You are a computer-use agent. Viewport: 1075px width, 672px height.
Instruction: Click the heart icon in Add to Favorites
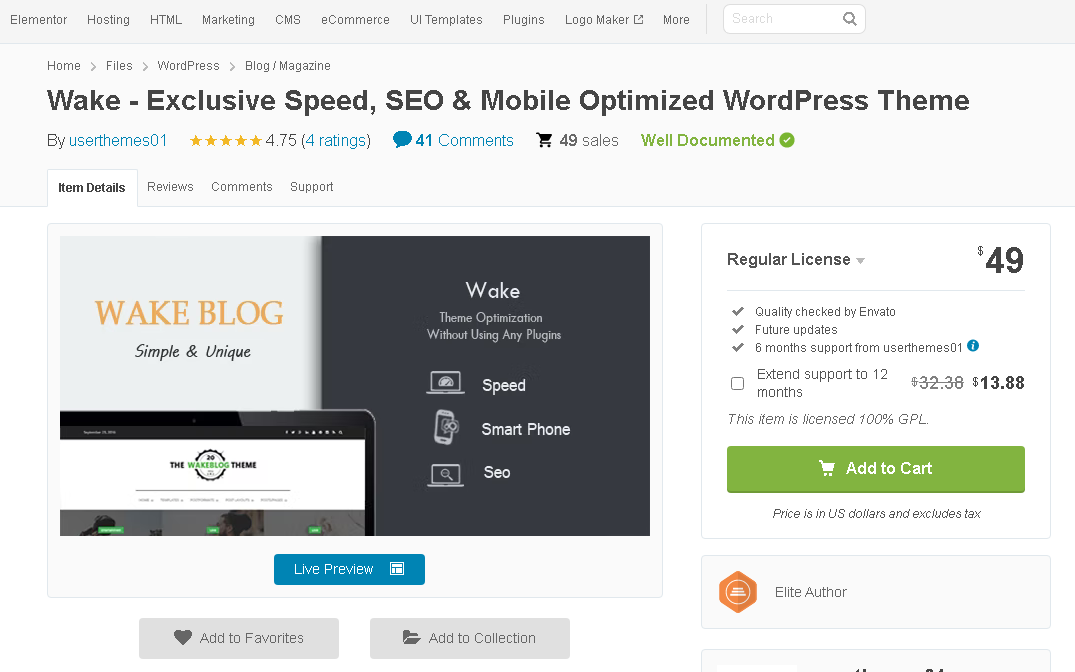(183, 638)
